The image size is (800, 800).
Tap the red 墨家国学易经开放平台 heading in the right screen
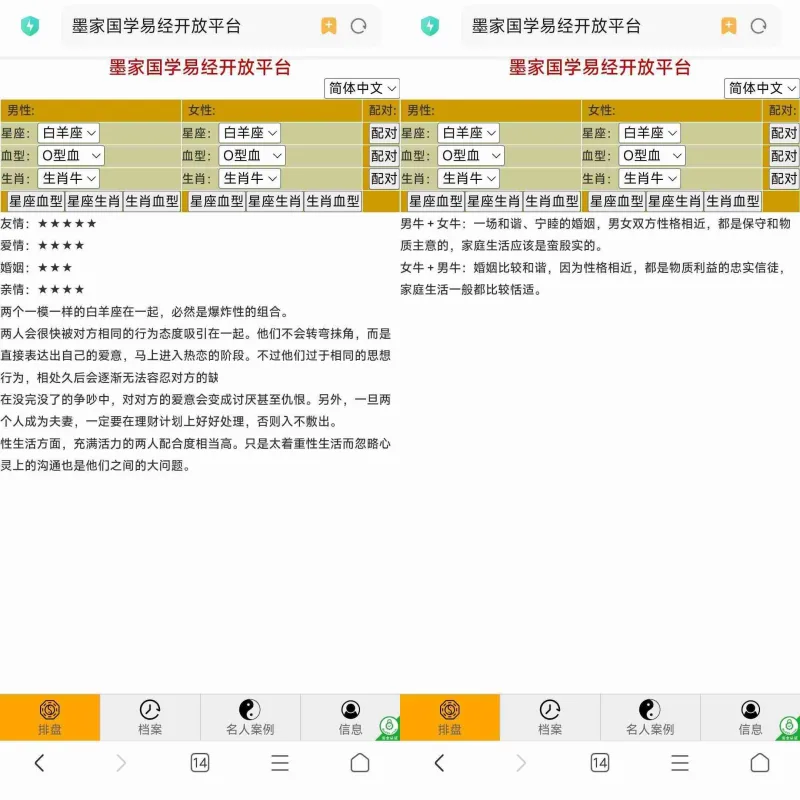tap(600, 67)
